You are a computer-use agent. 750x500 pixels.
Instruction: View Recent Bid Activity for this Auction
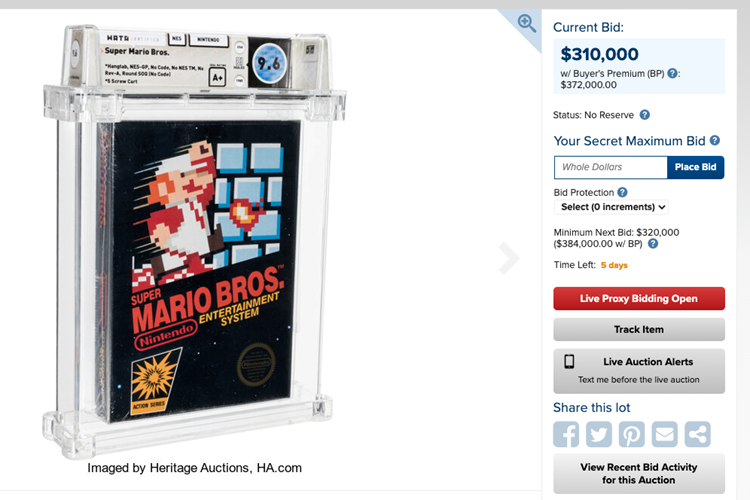coord(639,473)
